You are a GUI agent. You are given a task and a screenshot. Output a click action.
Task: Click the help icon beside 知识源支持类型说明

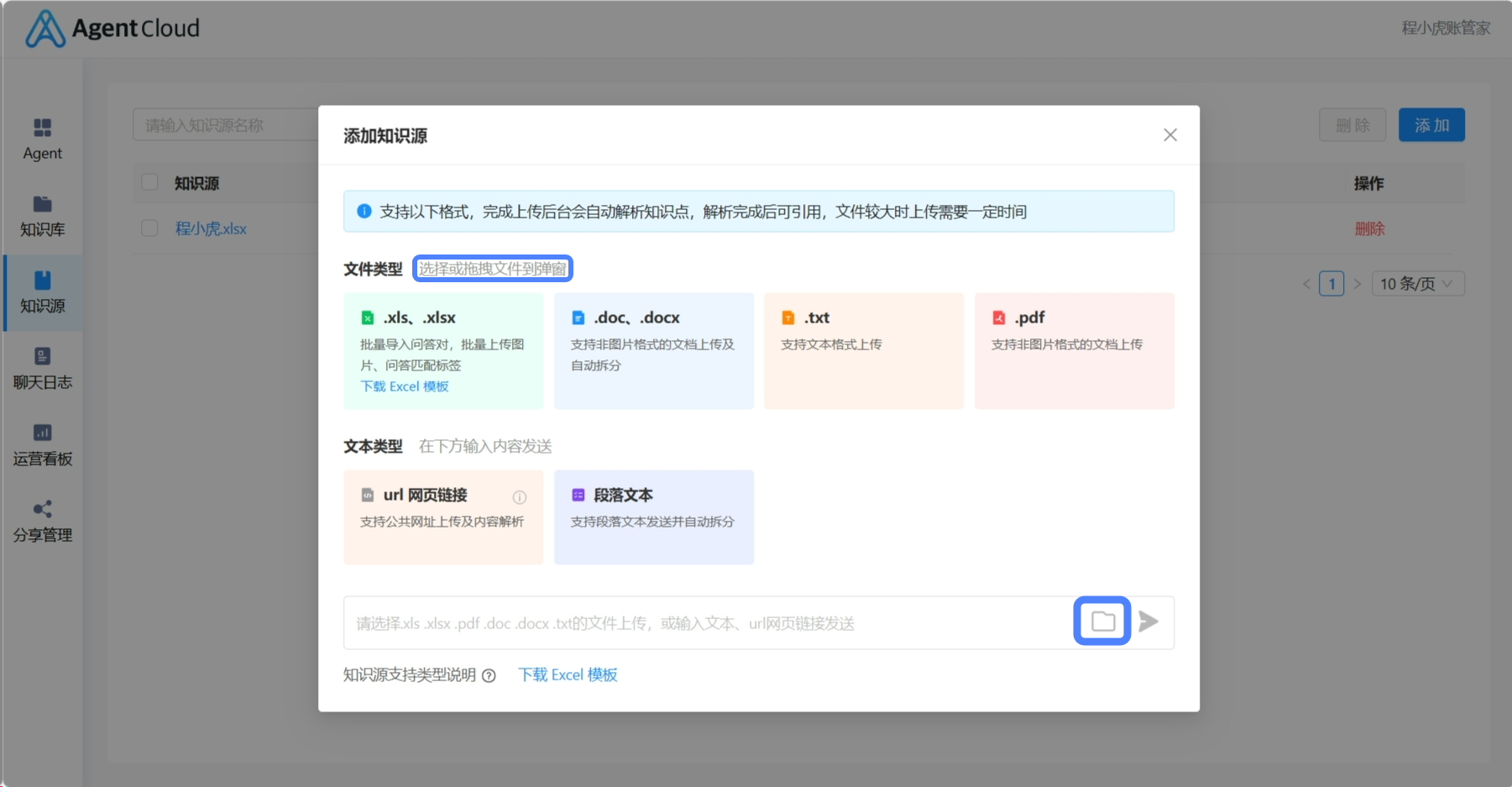(x=489, y=675)
